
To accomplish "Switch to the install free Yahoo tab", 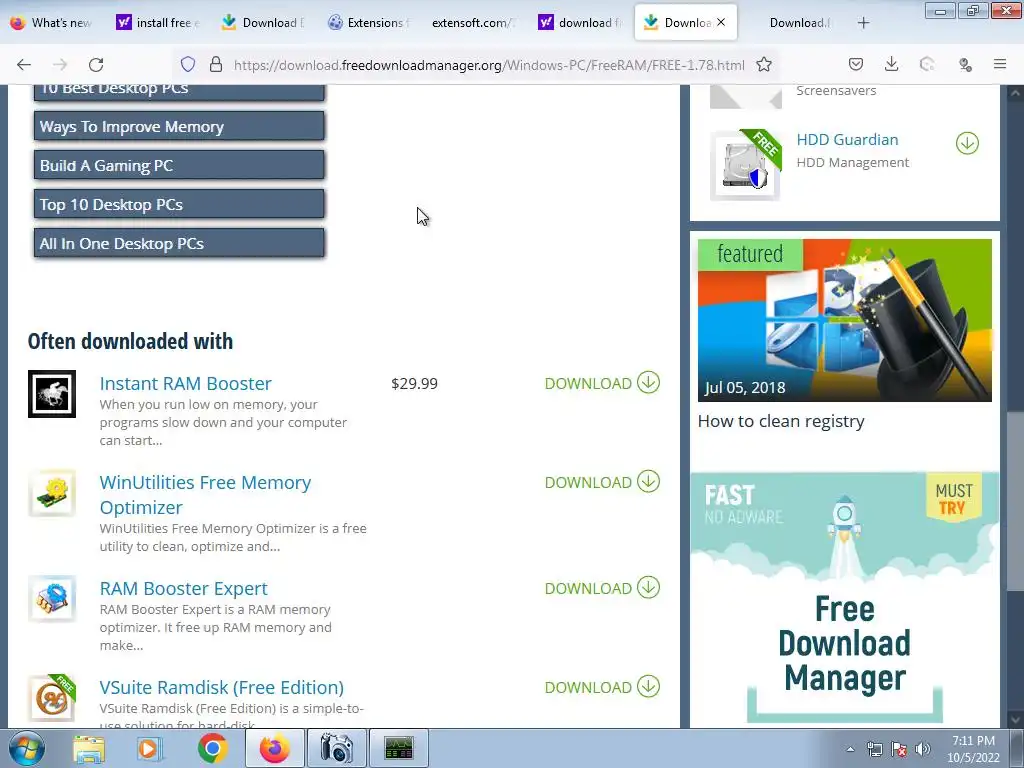I will [158, 23].
